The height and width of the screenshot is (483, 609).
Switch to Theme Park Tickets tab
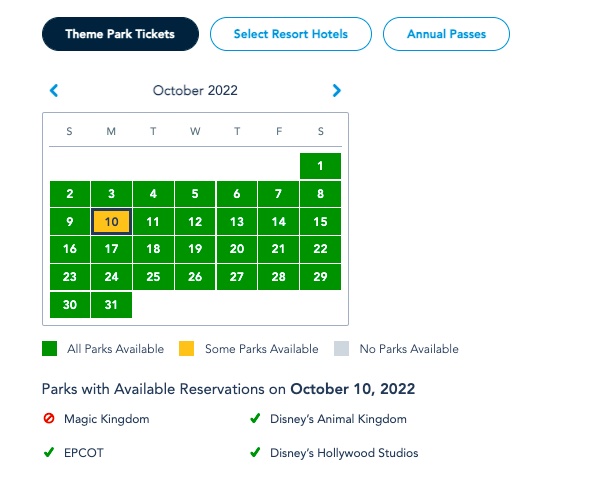[x=120, y=34]
